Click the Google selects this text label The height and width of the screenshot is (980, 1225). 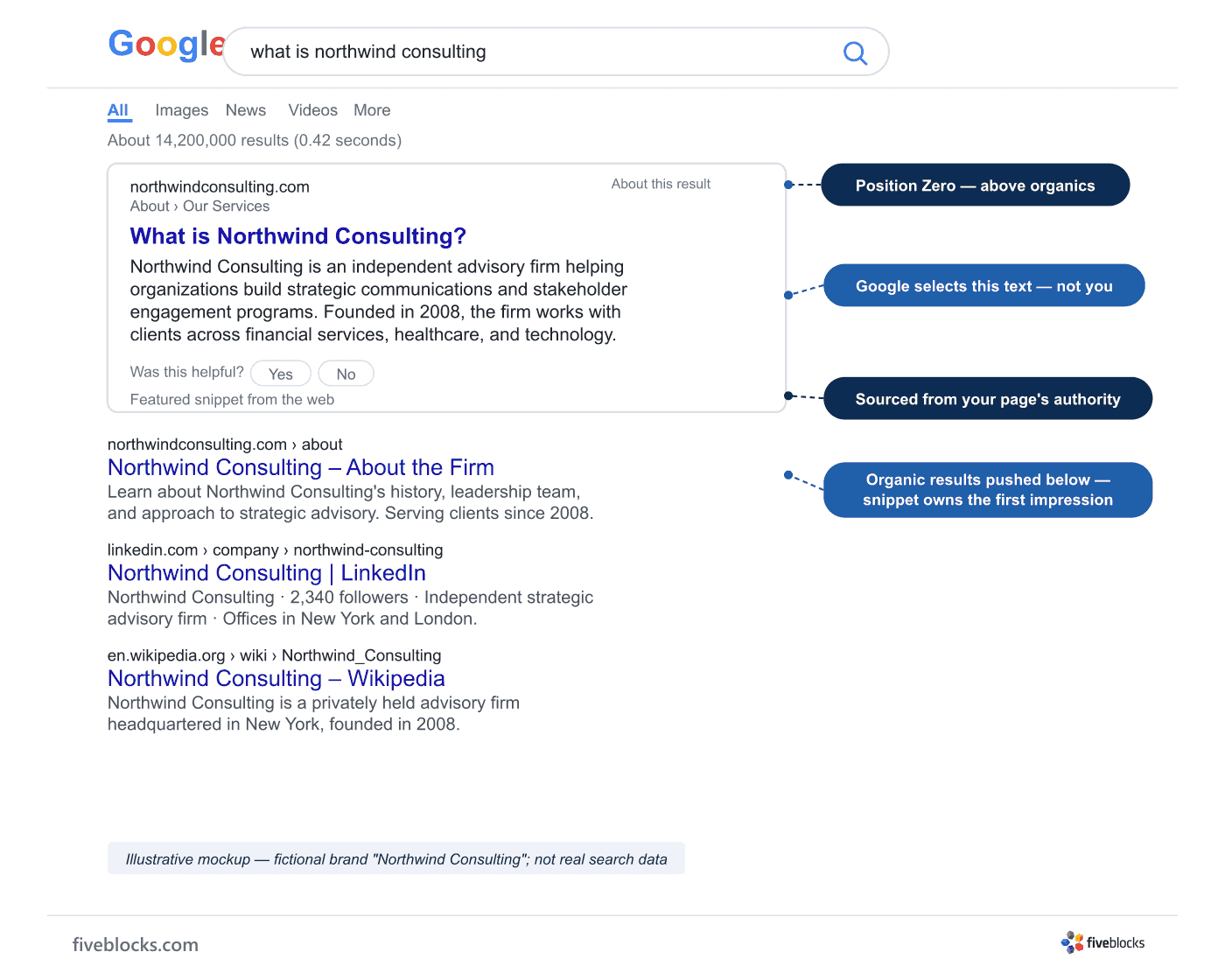pyautogui.click(x=984, y=285)
